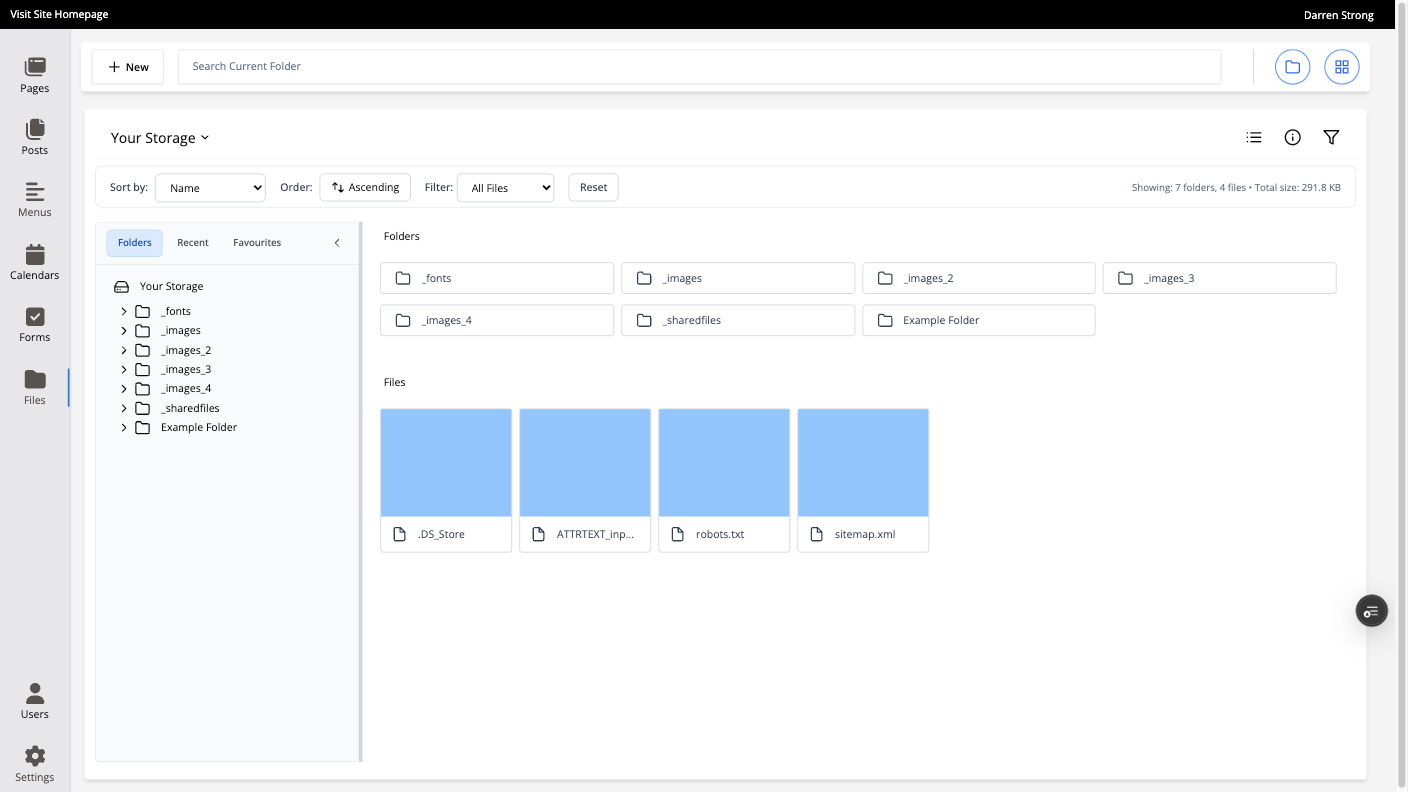Click the New button
Image resolution: width=1408 pixels, height=792 pixels.
(128, 67)
